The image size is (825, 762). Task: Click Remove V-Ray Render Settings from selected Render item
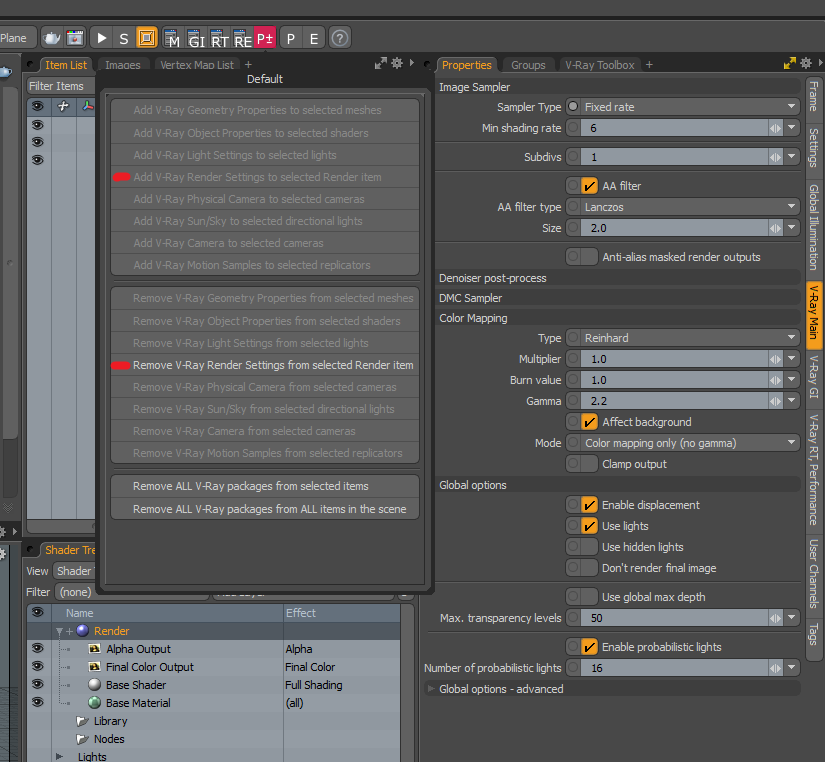(265, 365)
